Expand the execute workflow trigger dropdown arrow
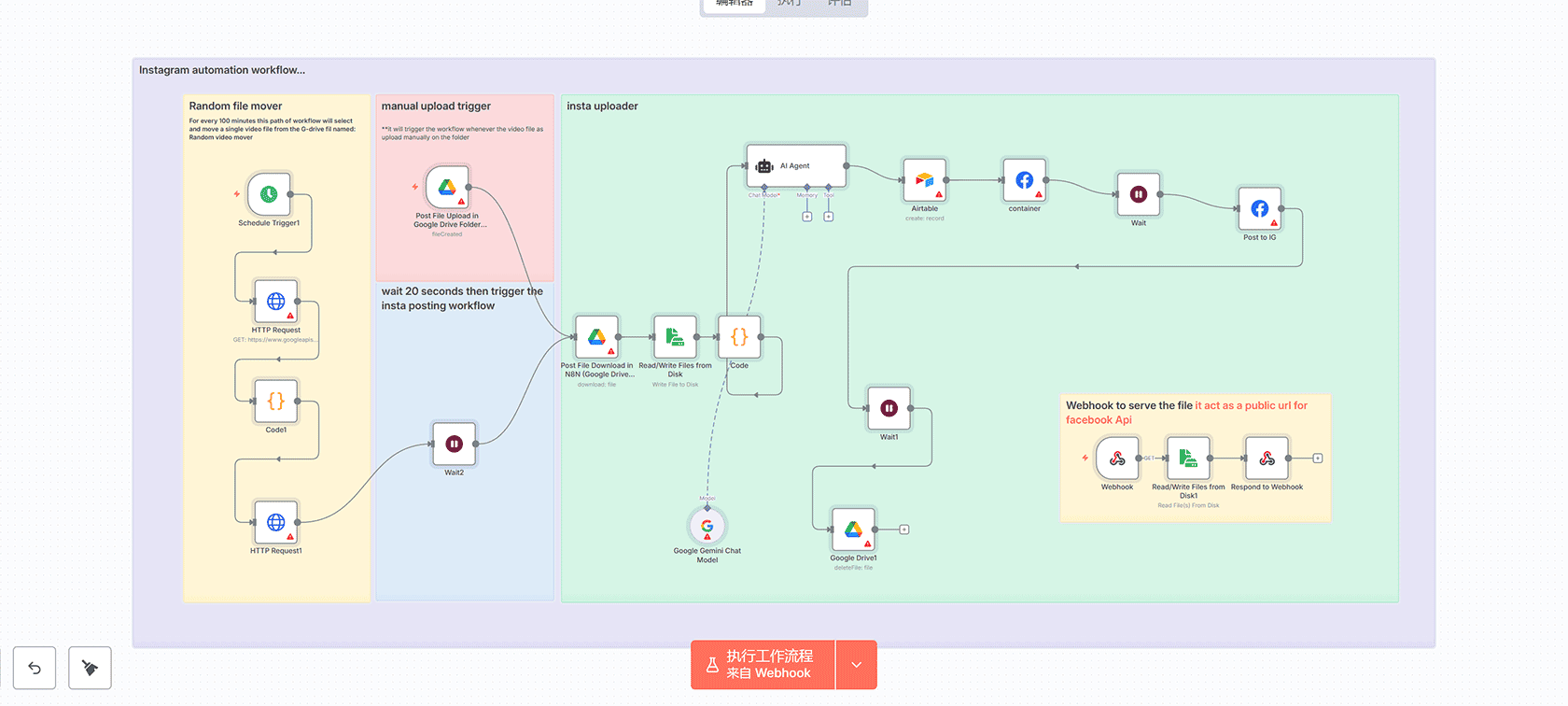The height and width of the screenshot is (706, 1568). coord(856,665)
